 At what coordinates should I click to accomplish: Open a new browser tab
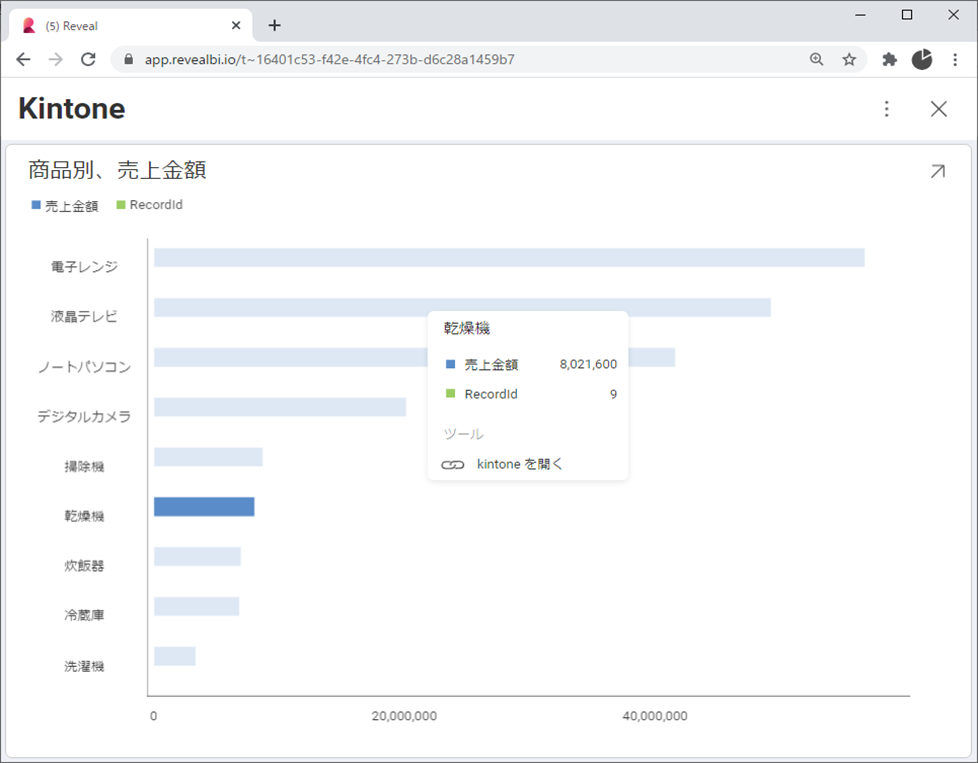[274, 26]
